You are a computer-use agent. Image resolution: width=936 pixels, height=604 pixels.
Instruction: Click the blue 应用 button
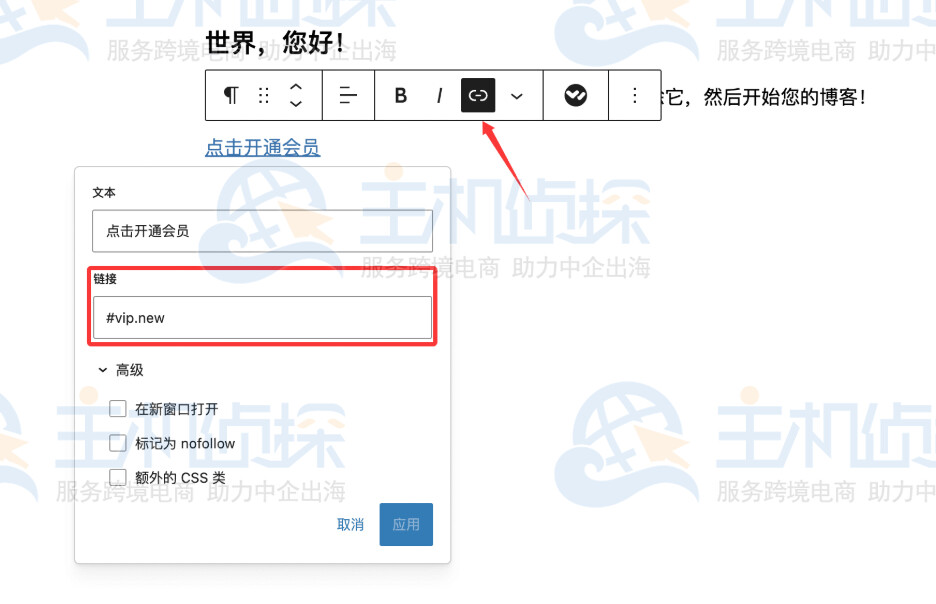(405, 524)
